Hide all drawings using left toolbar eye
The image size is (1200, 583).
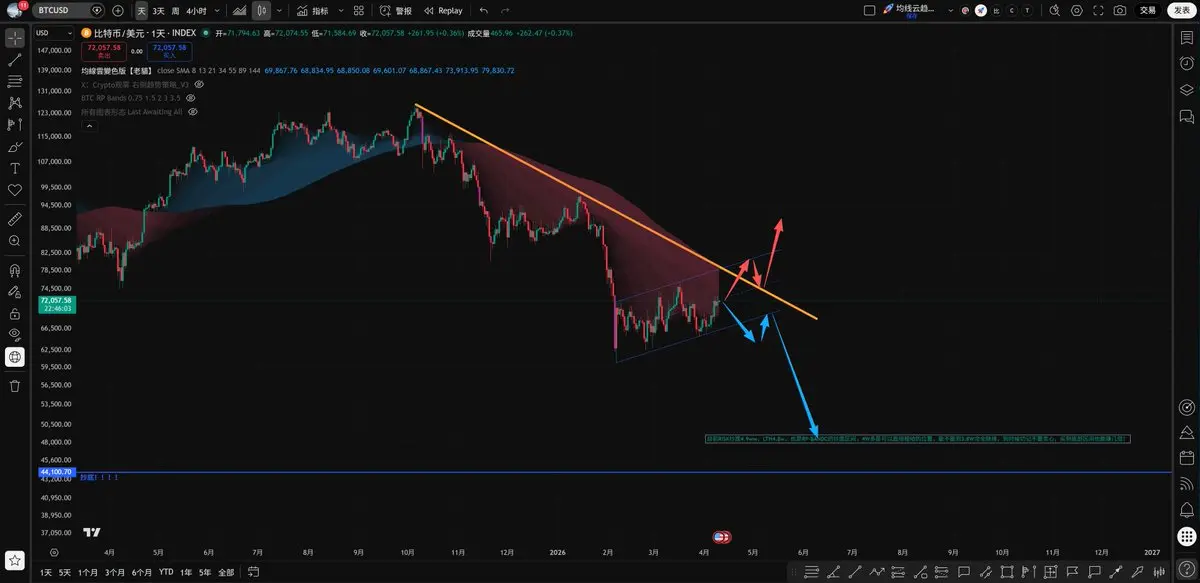tap(14, 335)
